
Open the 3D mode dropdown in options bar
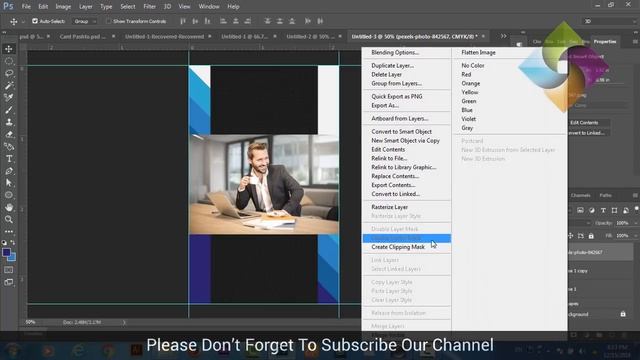(x=611, y=21)
